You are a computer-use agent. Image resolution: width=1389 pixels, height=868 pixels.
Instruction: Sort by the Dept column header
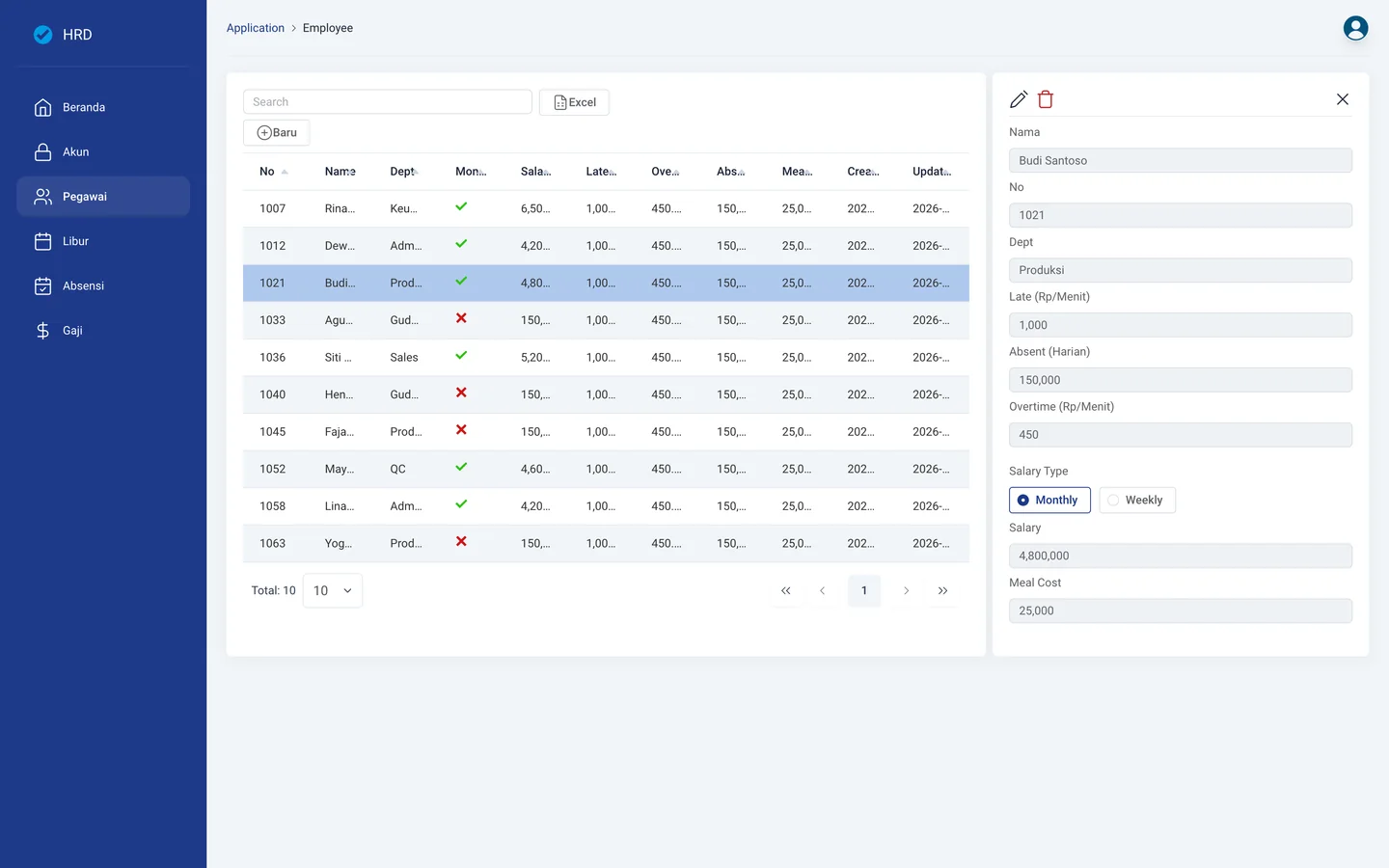(x=406, y=172)
